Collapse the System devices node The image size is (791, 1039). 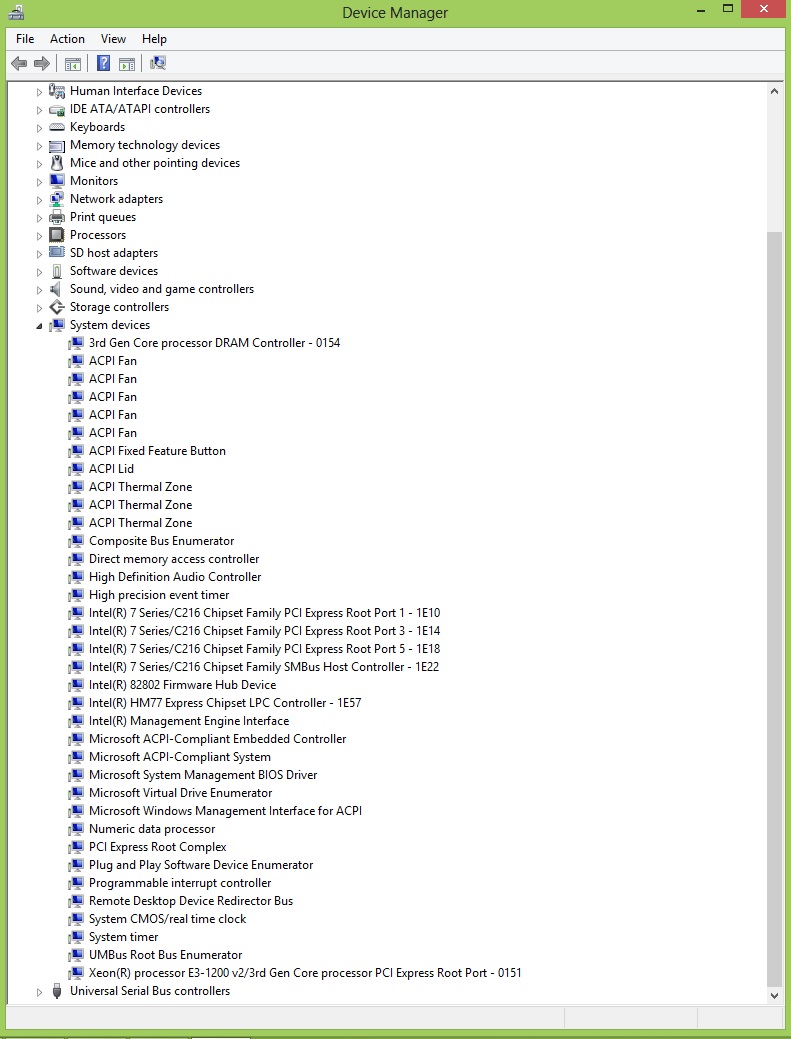coord(39,326)
